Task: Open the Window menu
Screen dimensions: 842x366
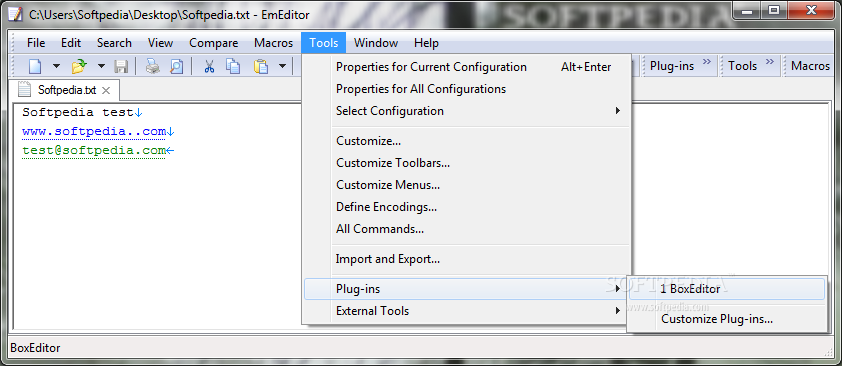Action: (x=376, y=43)
